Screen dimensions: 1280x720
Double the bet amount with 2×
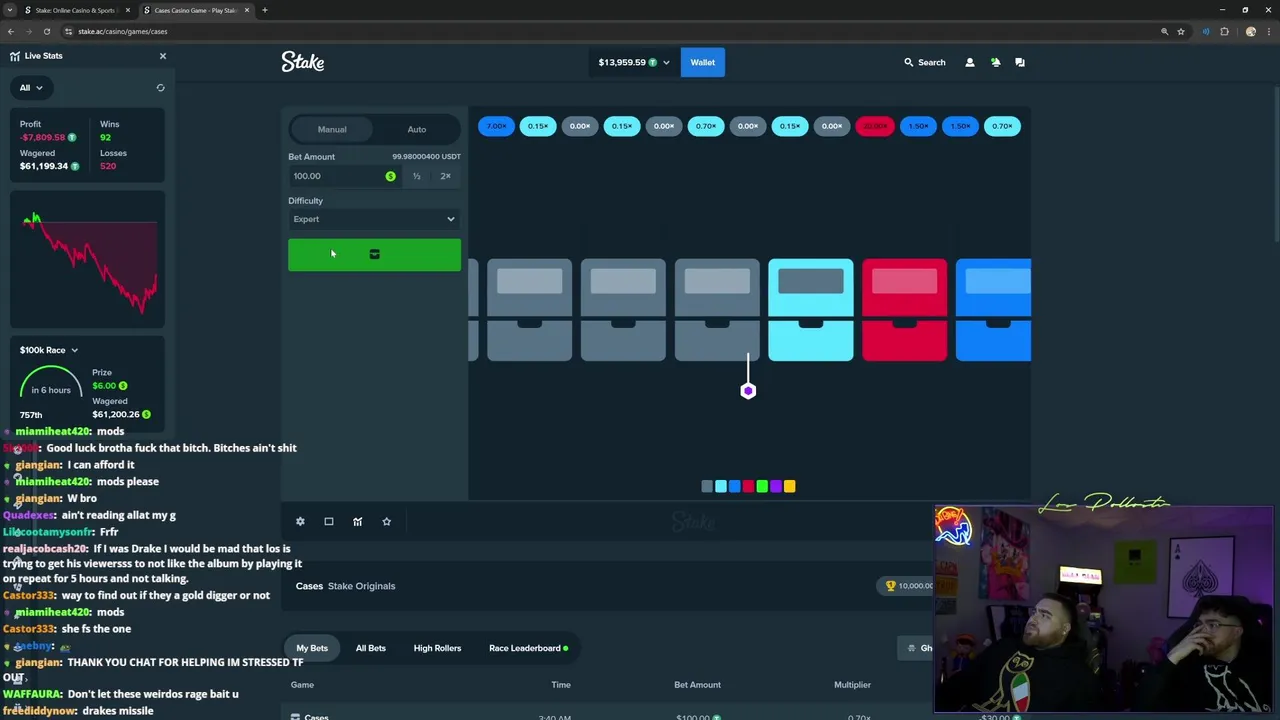click(445, 176)
